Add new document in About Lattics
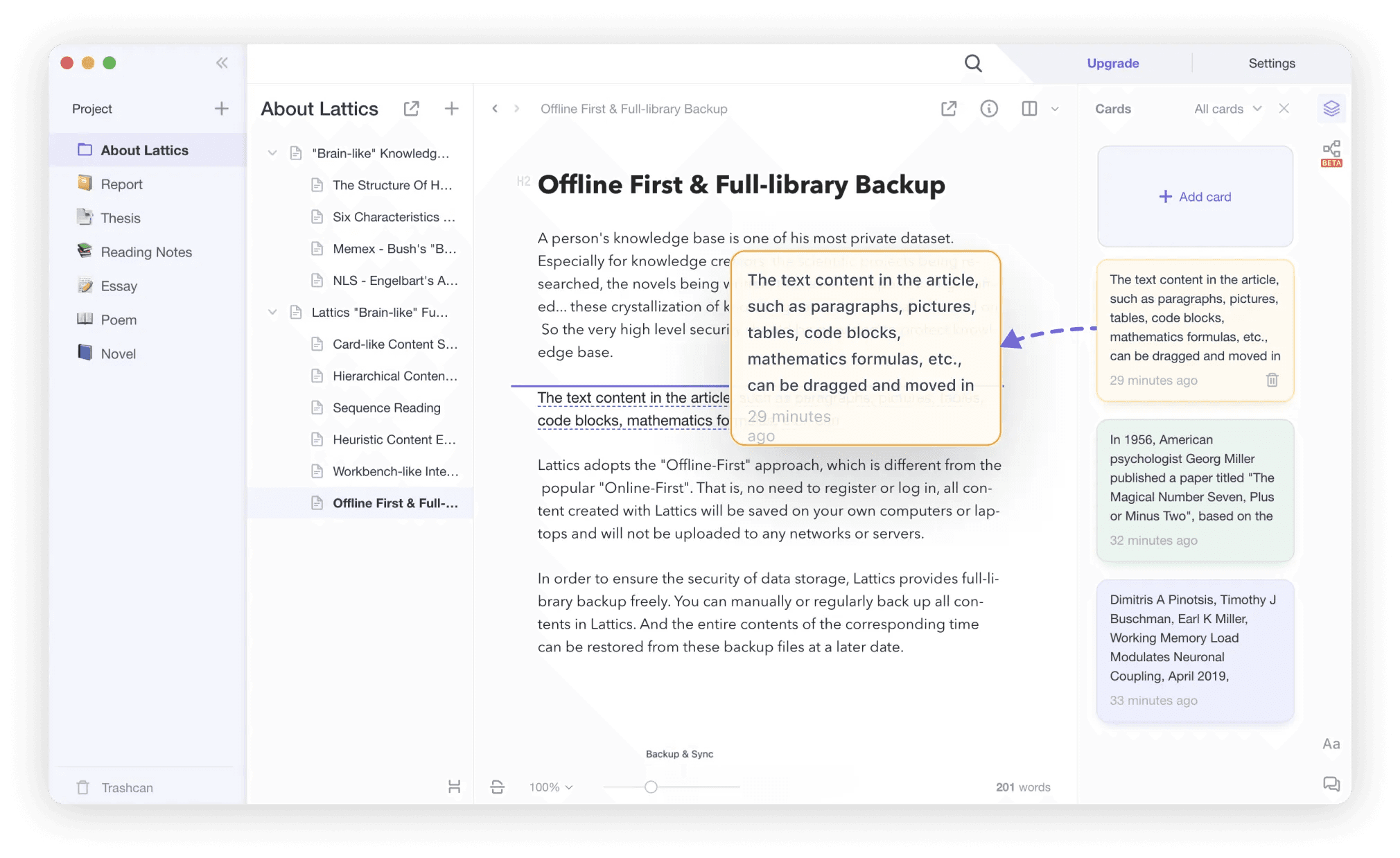The width and height of the screenshot is (1400, 858). [451, 109]
